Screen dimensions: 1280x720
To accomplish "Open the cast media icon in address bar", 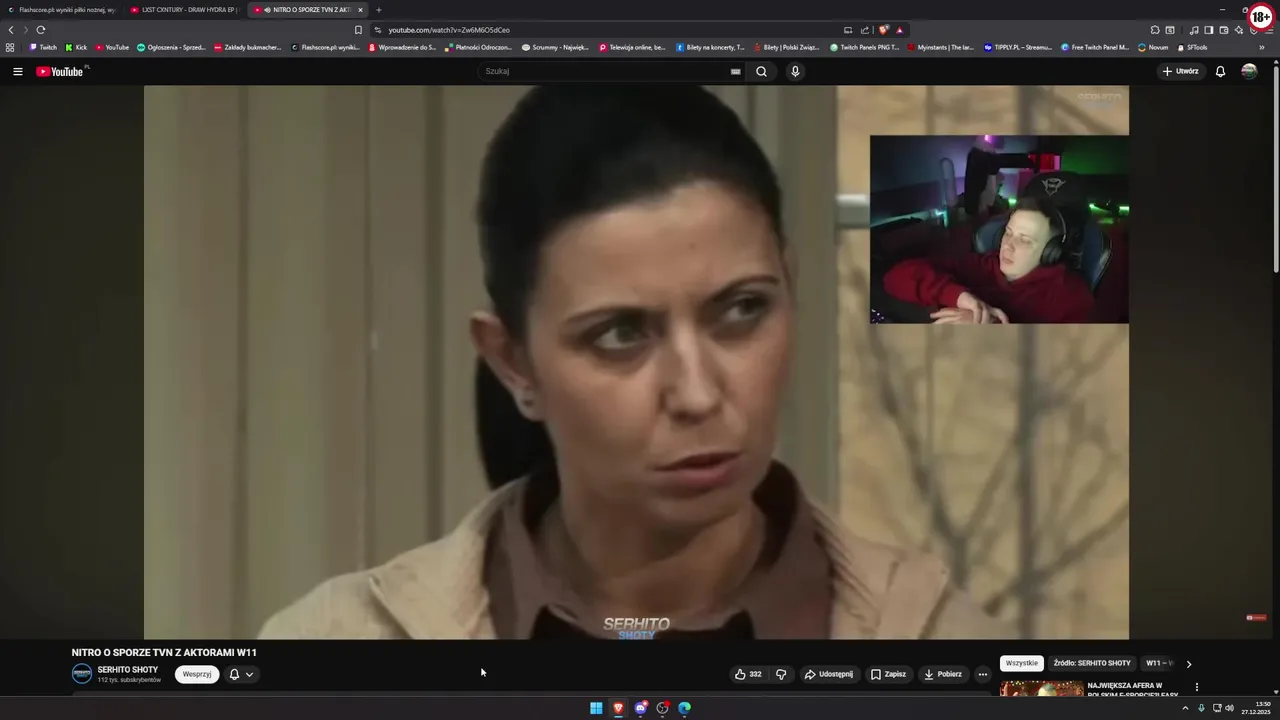I will (848, 30).
